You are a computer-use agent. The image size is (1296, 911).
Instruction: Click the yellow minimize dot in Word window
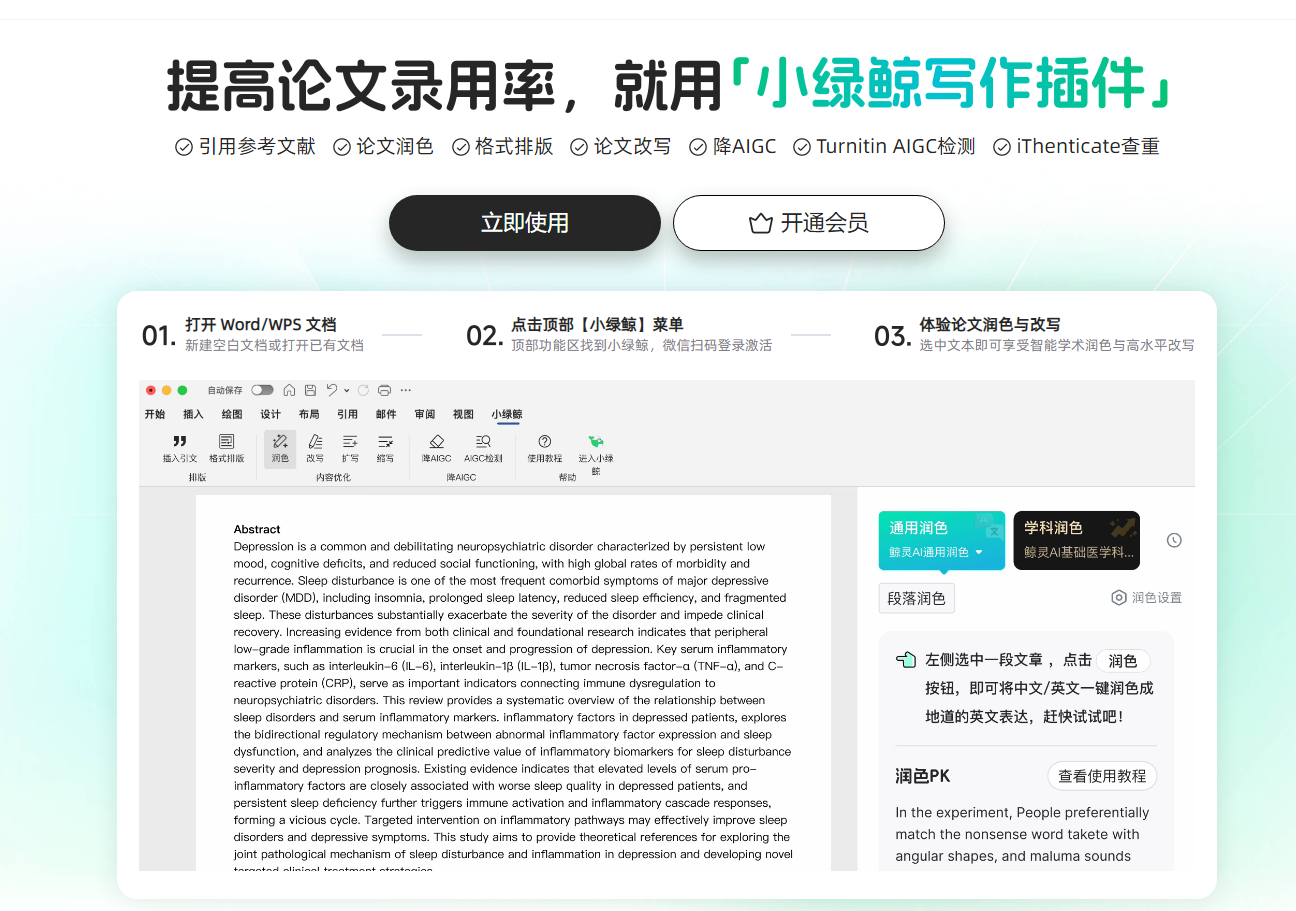[167, 390]
